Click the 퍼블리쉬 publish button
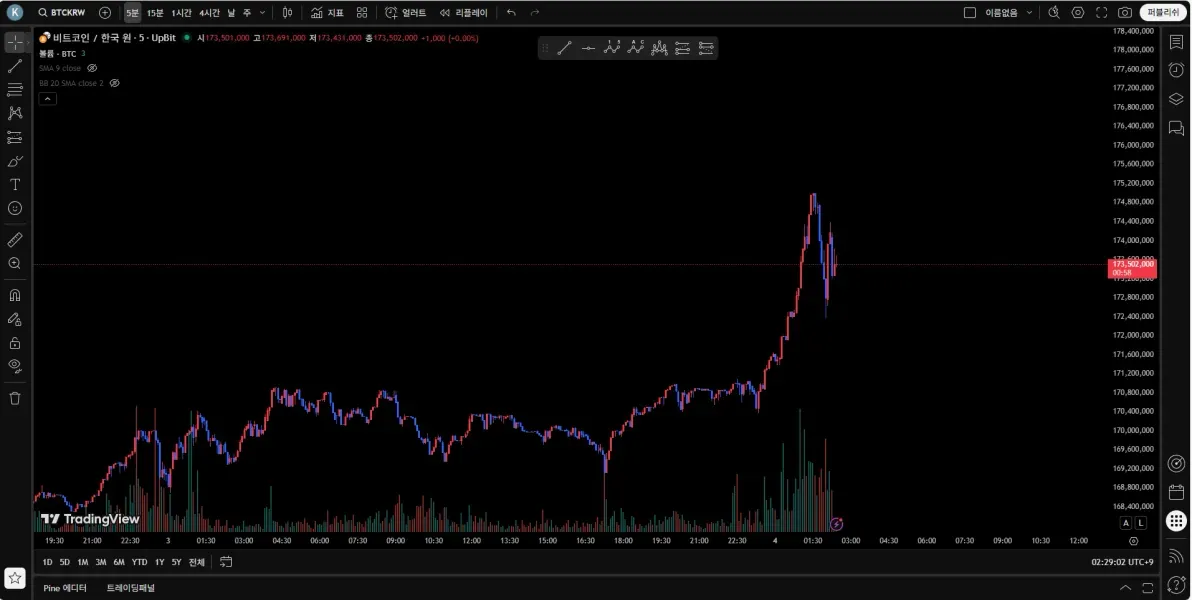The height and width of the screenshot is (600, 1192). 1163,13
